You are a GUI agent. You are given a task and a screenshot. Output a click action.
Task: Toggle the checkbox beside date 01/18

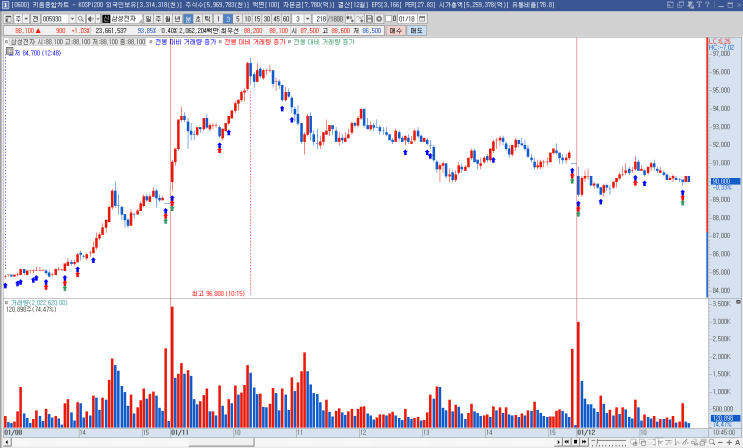click(x=388, y=19)
